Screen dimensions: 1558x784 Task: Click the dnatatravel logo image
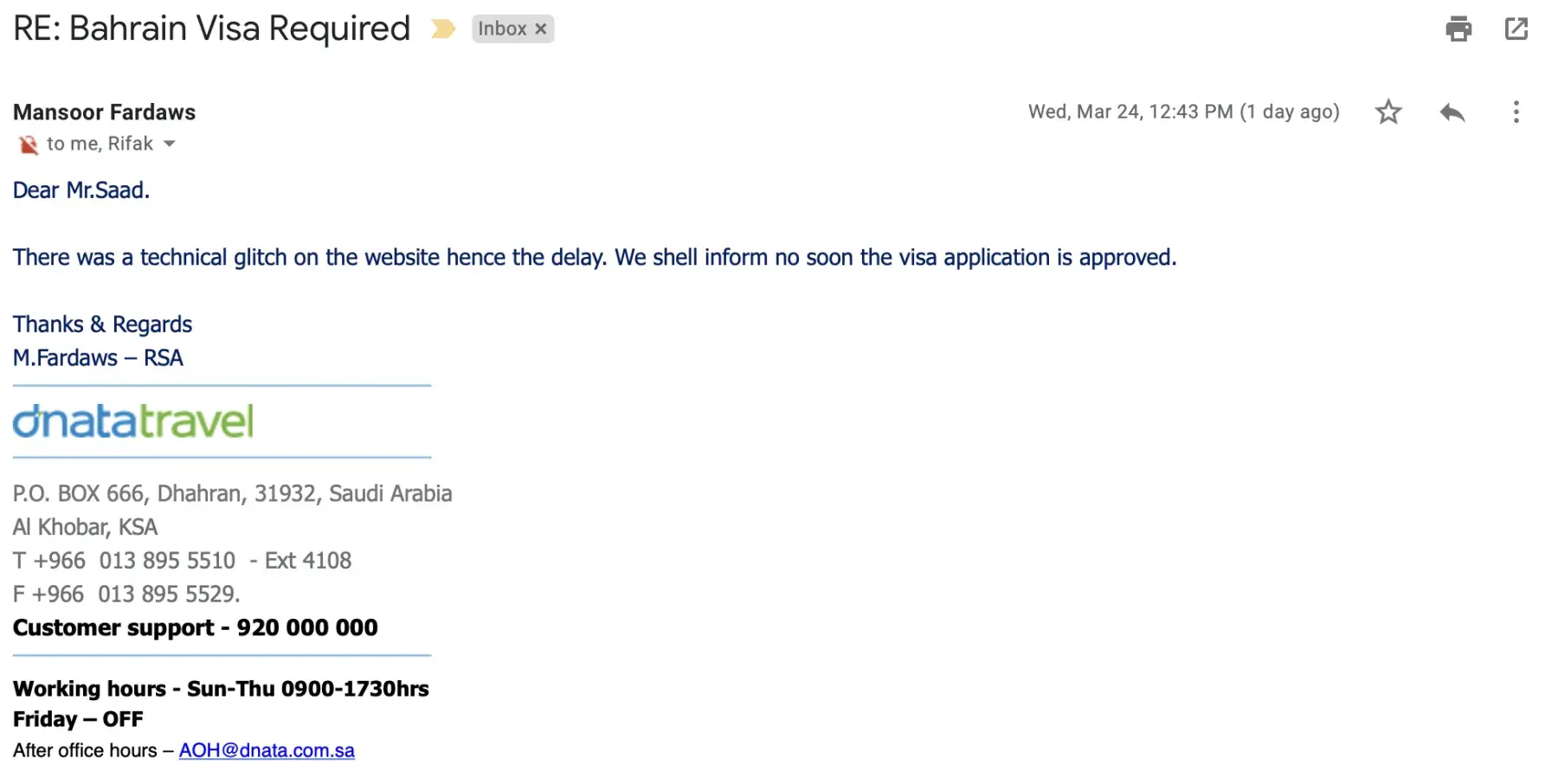click(133, 421)
